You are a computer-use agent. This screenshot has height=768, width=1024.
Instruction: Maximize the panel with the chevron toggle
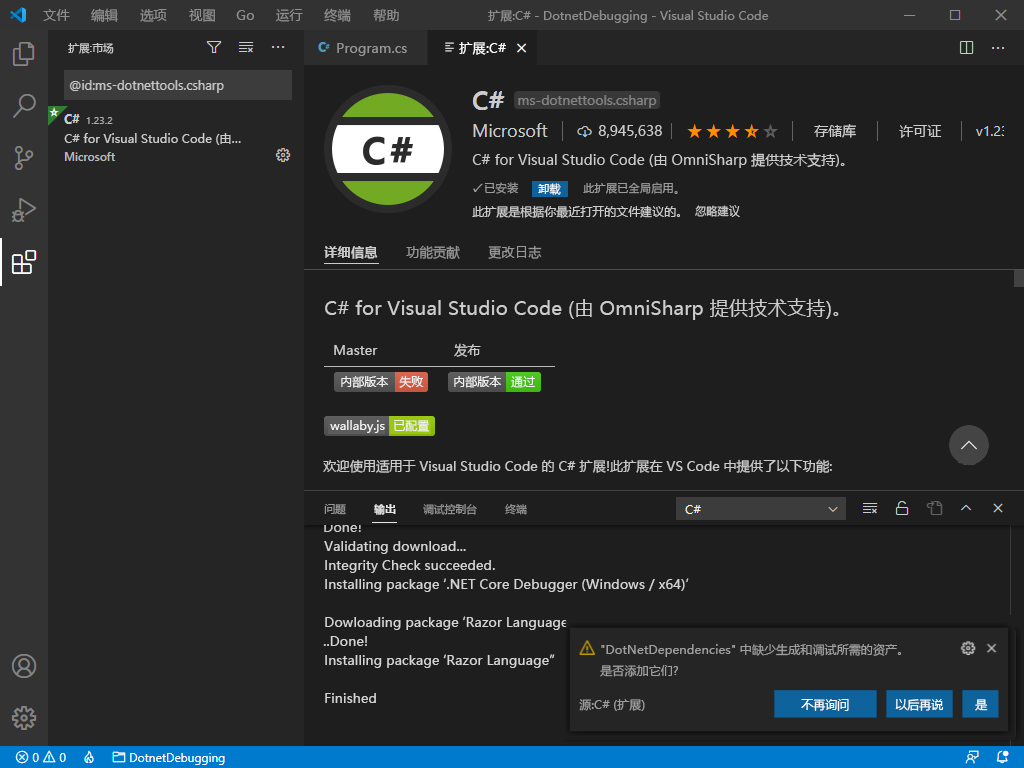coord(966,508)
